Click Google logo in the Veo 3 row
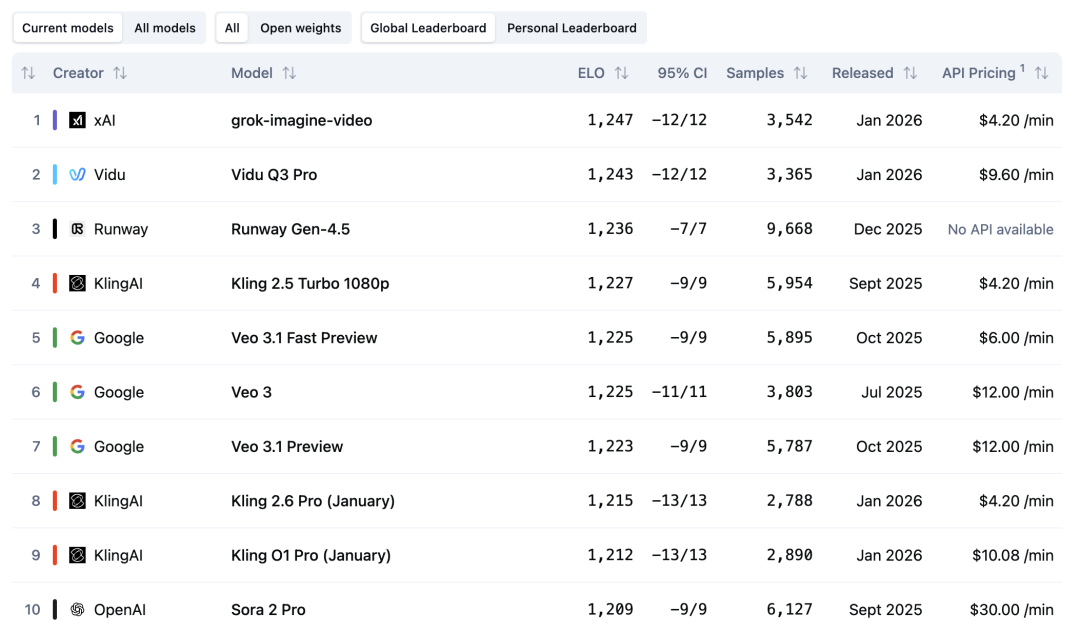The height and width of the screenshot is (632, 1080). (x=77, y=392)
